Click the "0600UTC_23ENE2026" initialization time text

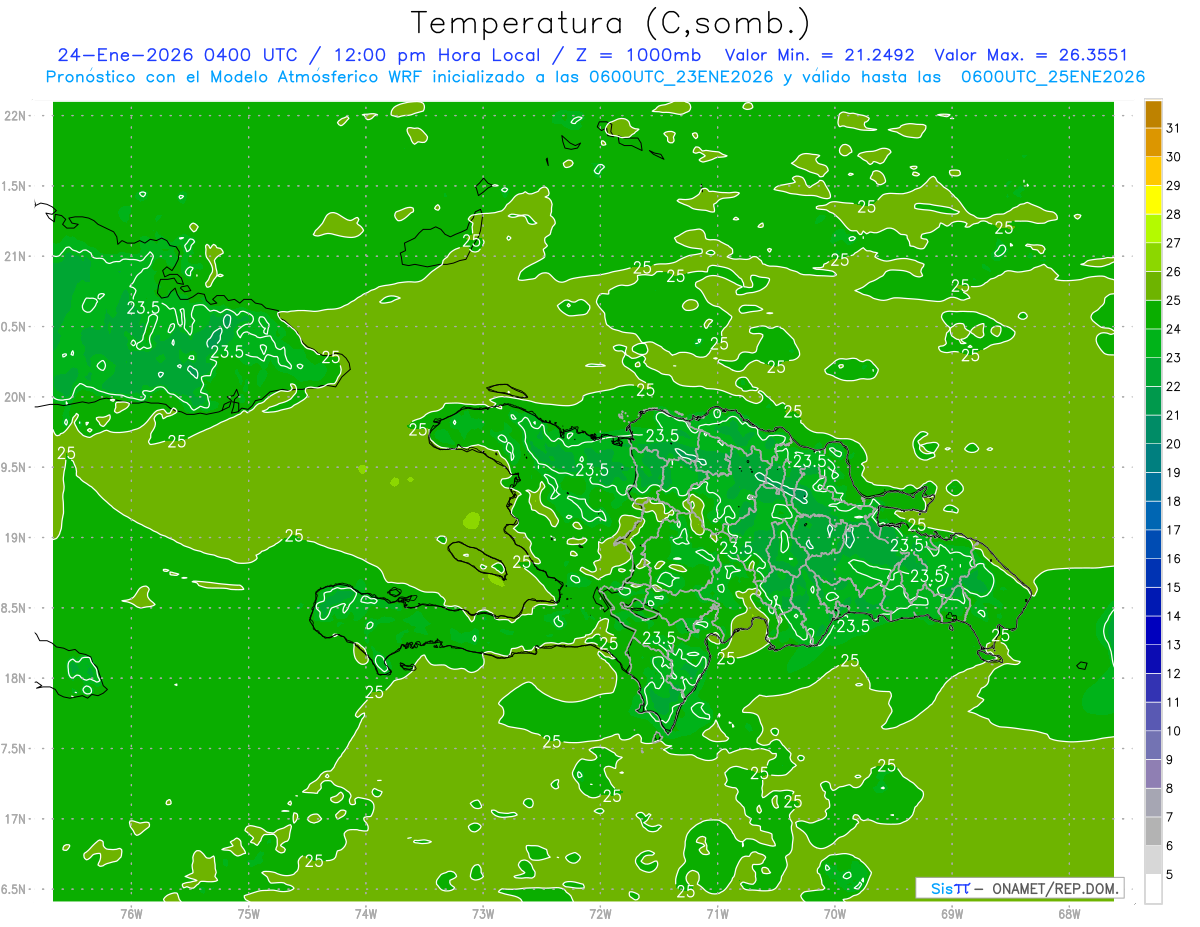coord(684,77)
